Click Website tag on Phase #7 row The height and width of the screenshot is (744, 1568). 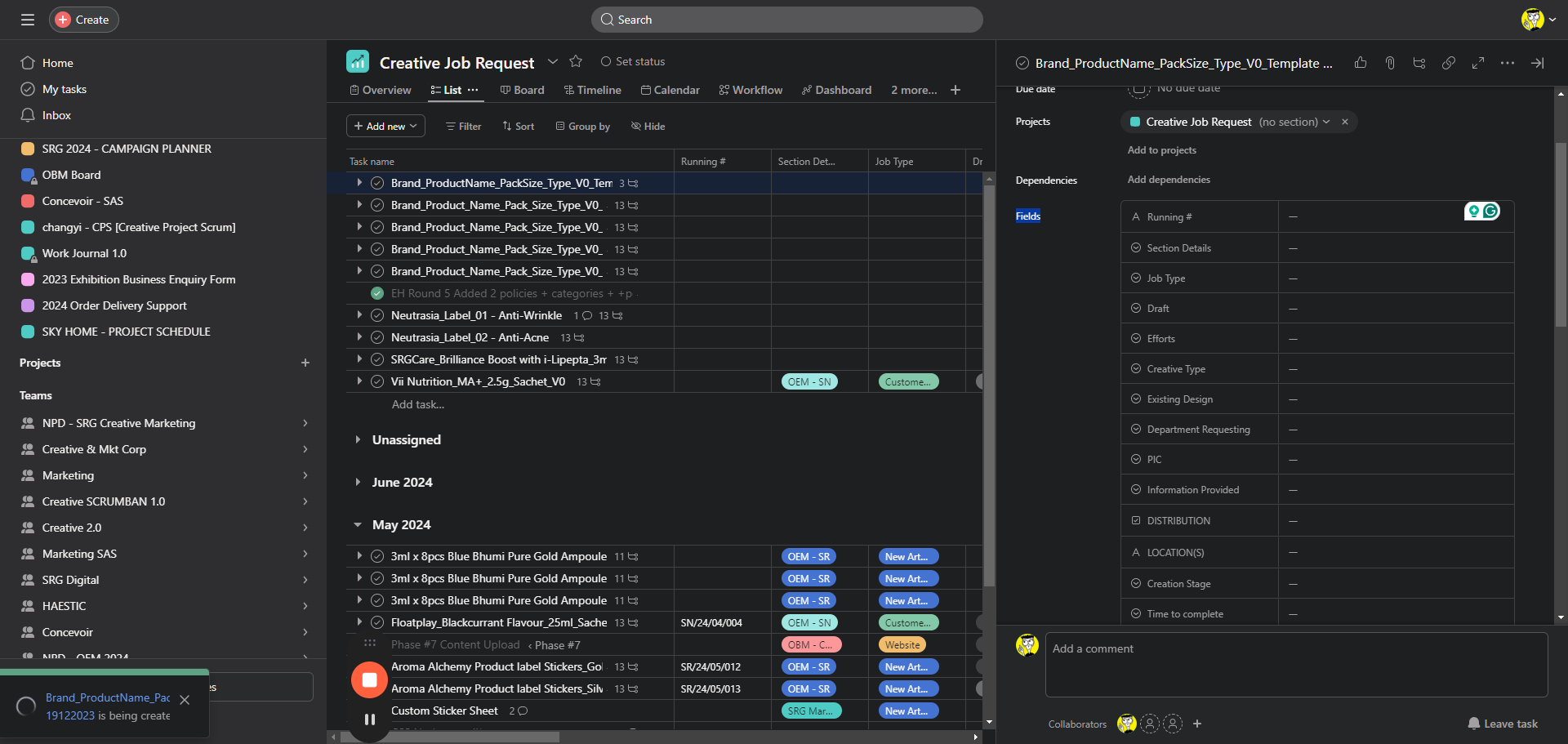(x=902, y=644)
